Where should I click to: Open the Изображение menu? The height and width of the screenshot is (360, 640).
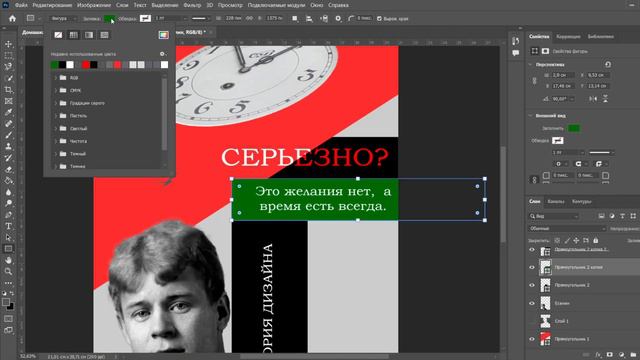pos(94,5)
